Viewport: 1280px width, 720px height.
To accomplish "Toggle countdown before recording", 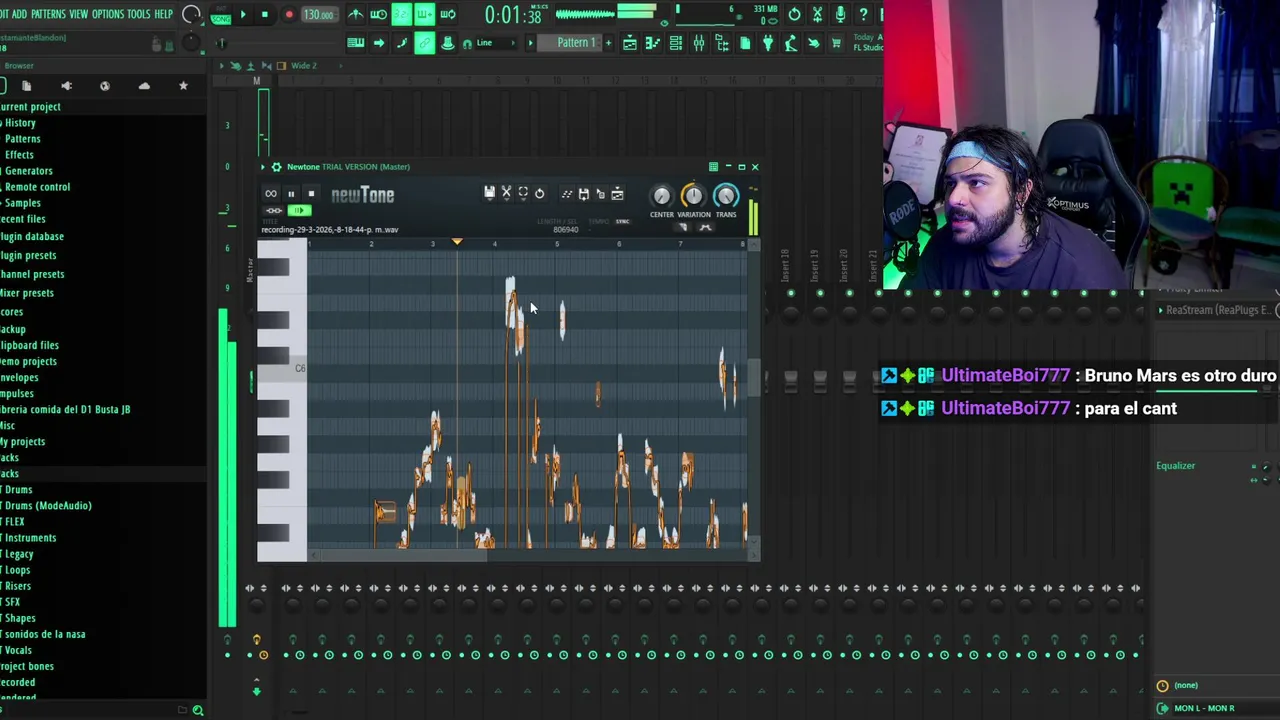I will (x=401, y=14).
